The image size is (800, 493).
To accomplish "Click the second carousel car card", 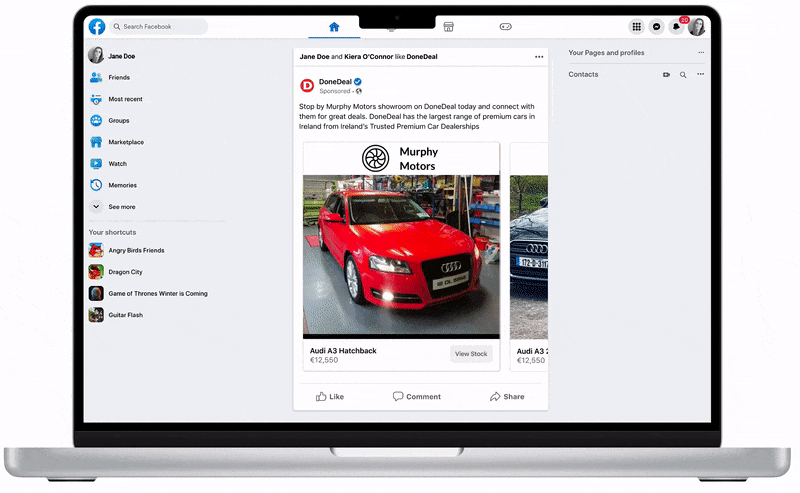I will [x=529, y=256].
